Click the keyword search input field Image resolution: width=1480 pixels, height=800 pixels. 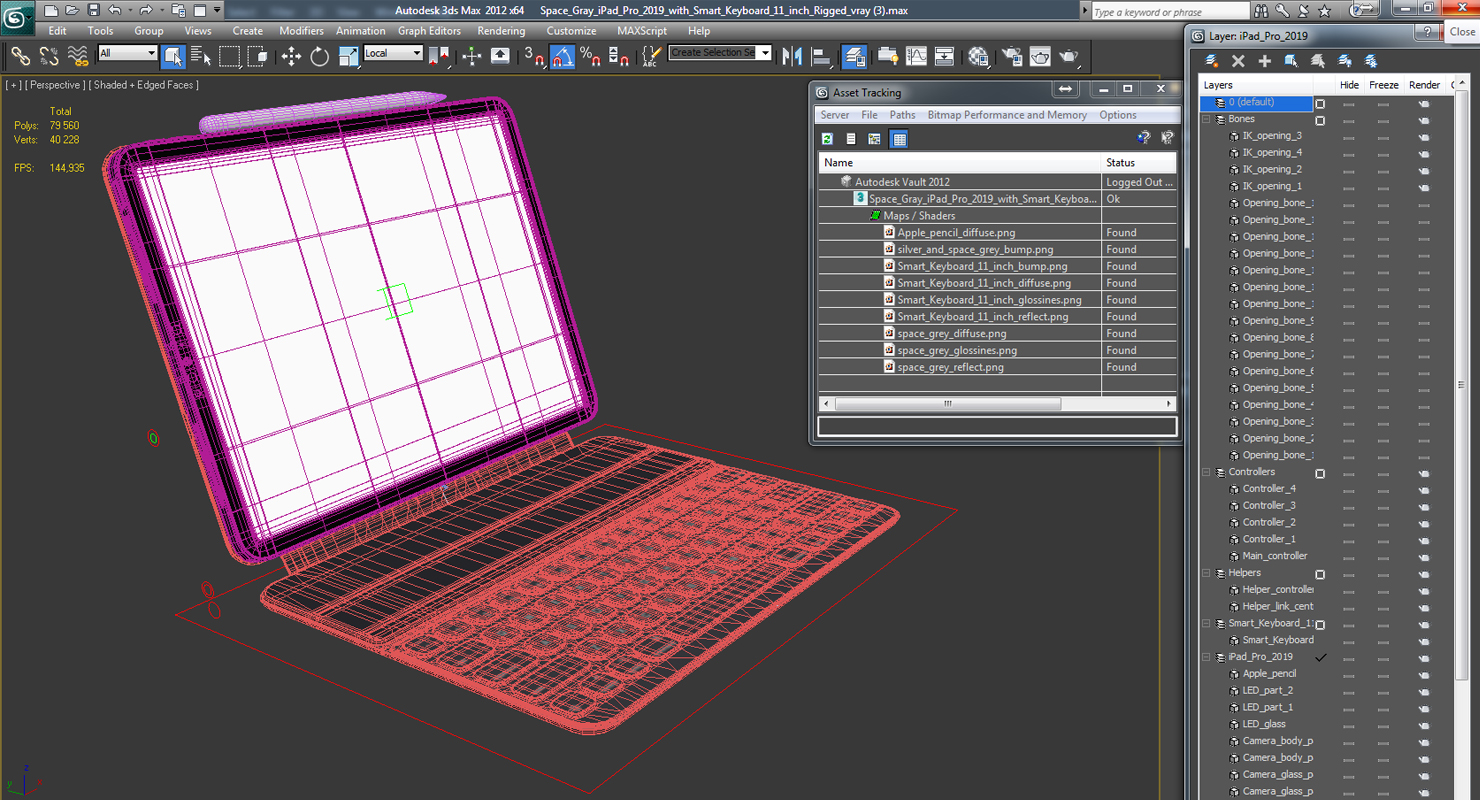point(1169,12)
